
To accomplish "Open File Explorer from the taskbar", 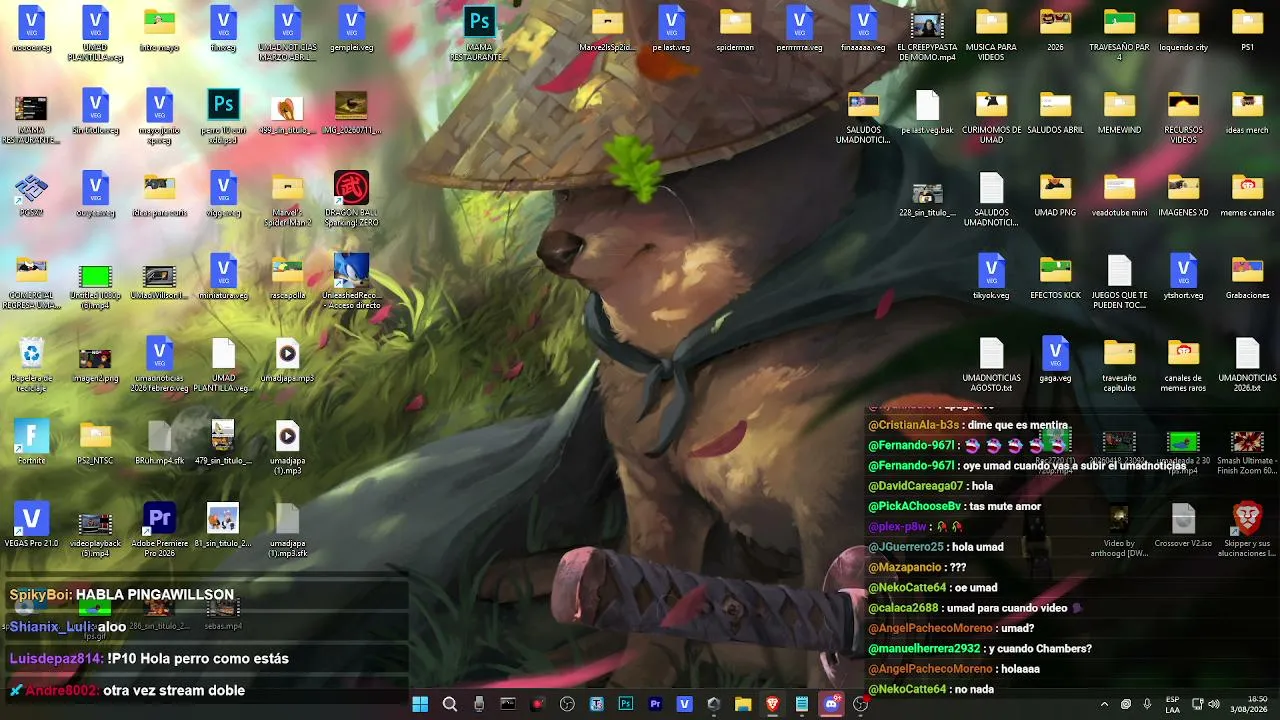I will (743, 704).
